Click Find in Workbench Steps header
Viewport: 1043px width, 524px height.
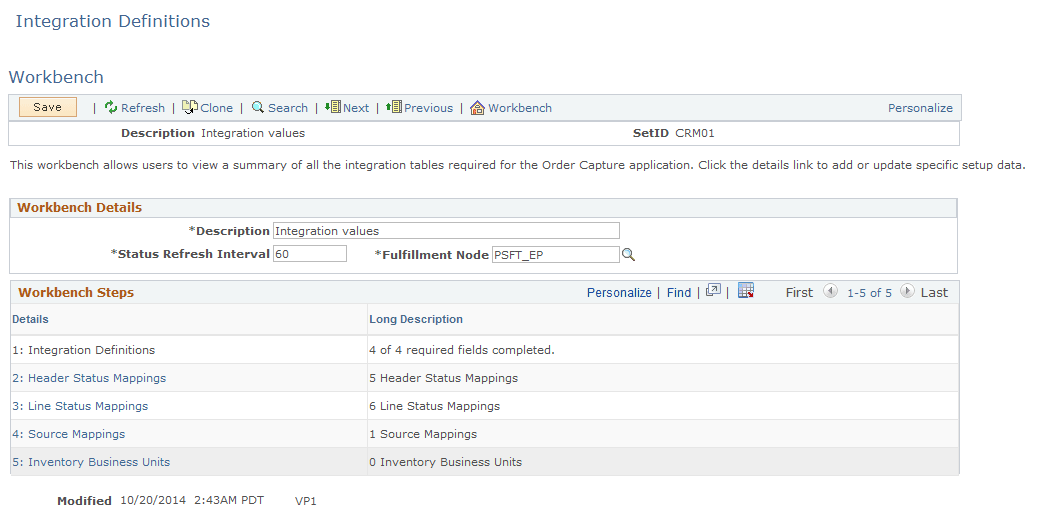(x=678, y=293)
